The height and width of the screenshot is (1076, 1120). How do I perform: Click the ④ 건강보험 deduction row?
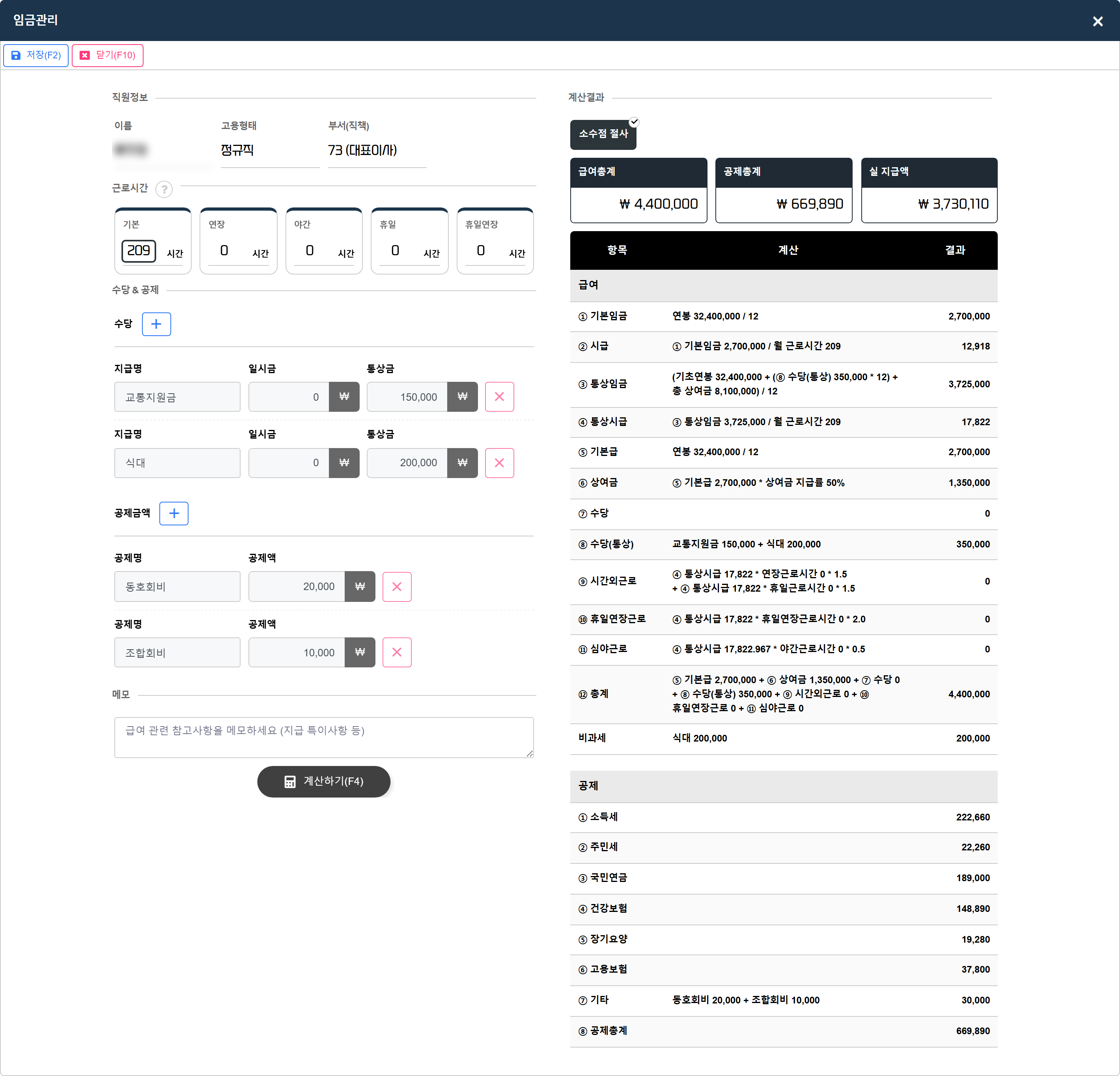[784, 909]
